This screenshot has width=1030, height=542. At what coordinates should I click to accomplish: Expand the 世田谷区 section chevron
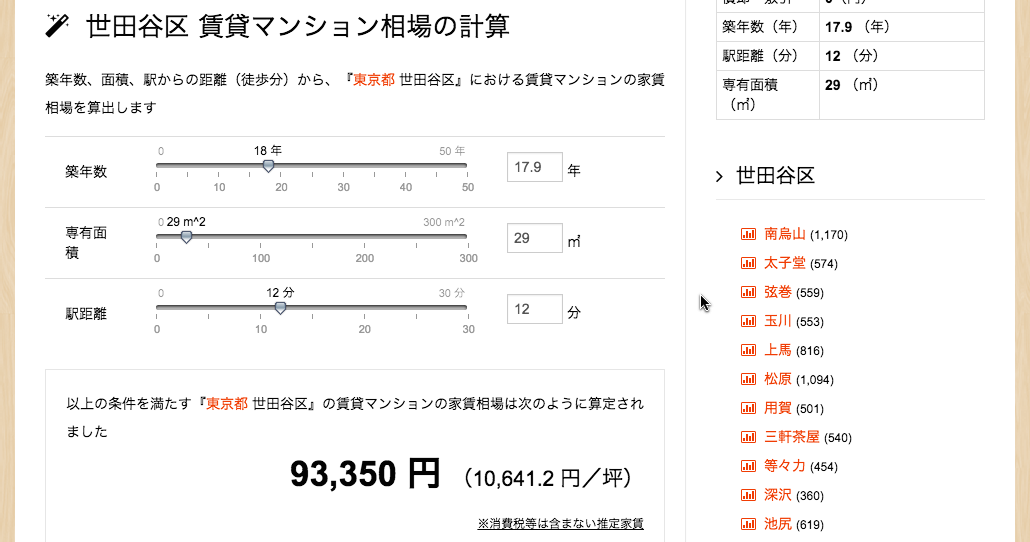pos(719,176)
